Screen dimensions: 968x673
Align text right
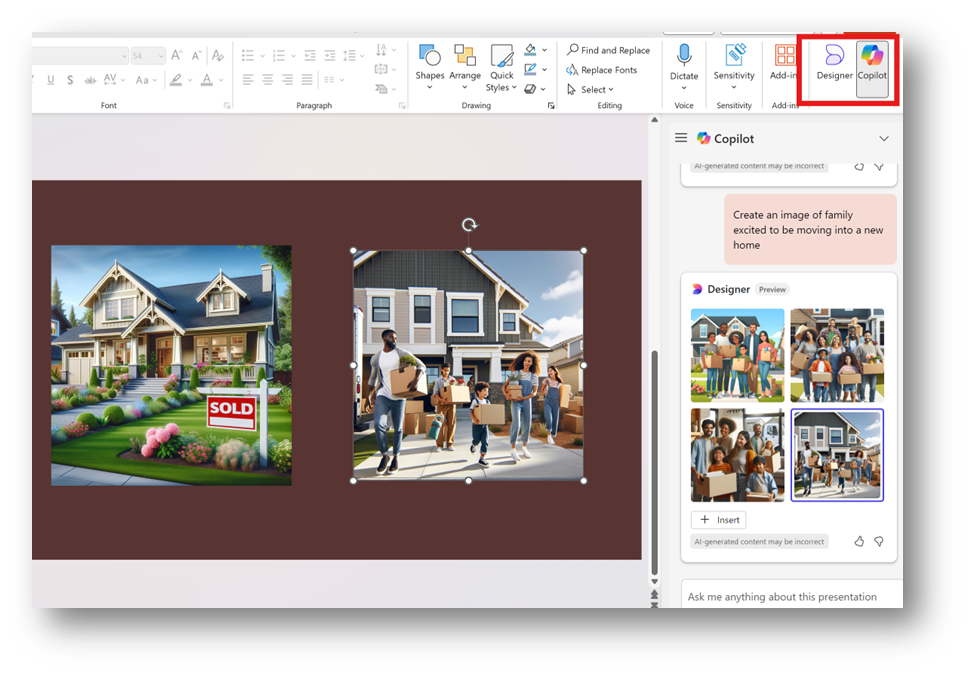[x=288, y=79]
